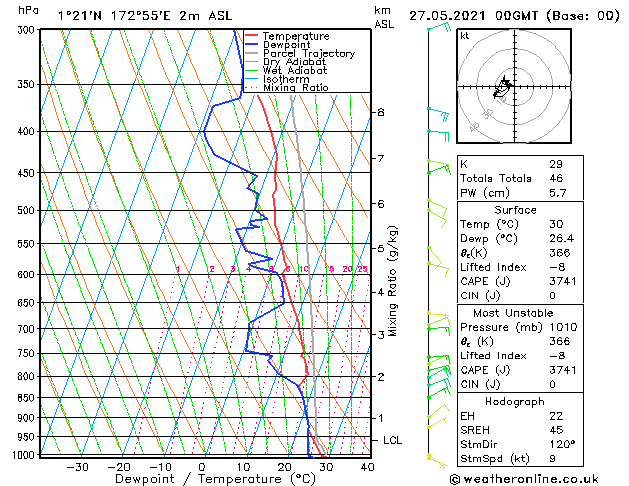Click the hodograph wind trace center
629x486 pixels.
(502, 88)
